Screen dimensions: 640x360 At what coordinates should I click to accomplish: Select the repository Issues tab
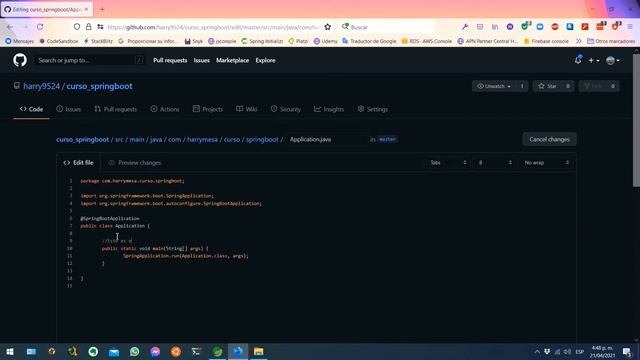[x=69, y=109]
